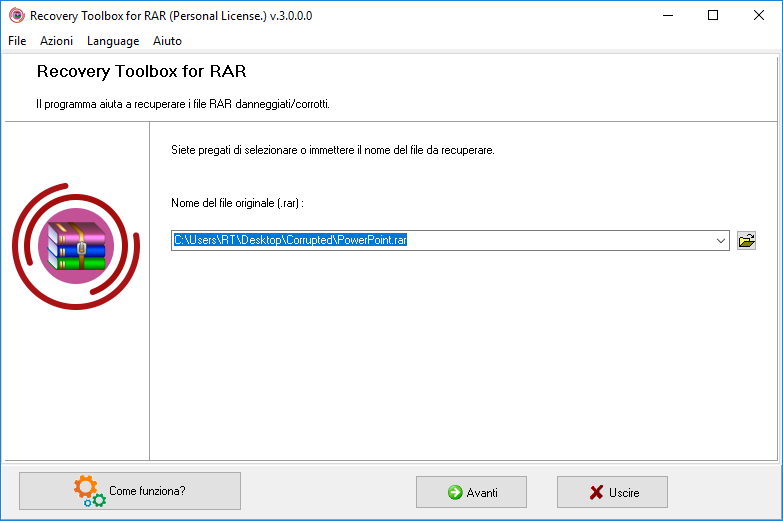Click the Avanti button
Image resolution: width=783 pixels, height=521 pixels.
471,493
